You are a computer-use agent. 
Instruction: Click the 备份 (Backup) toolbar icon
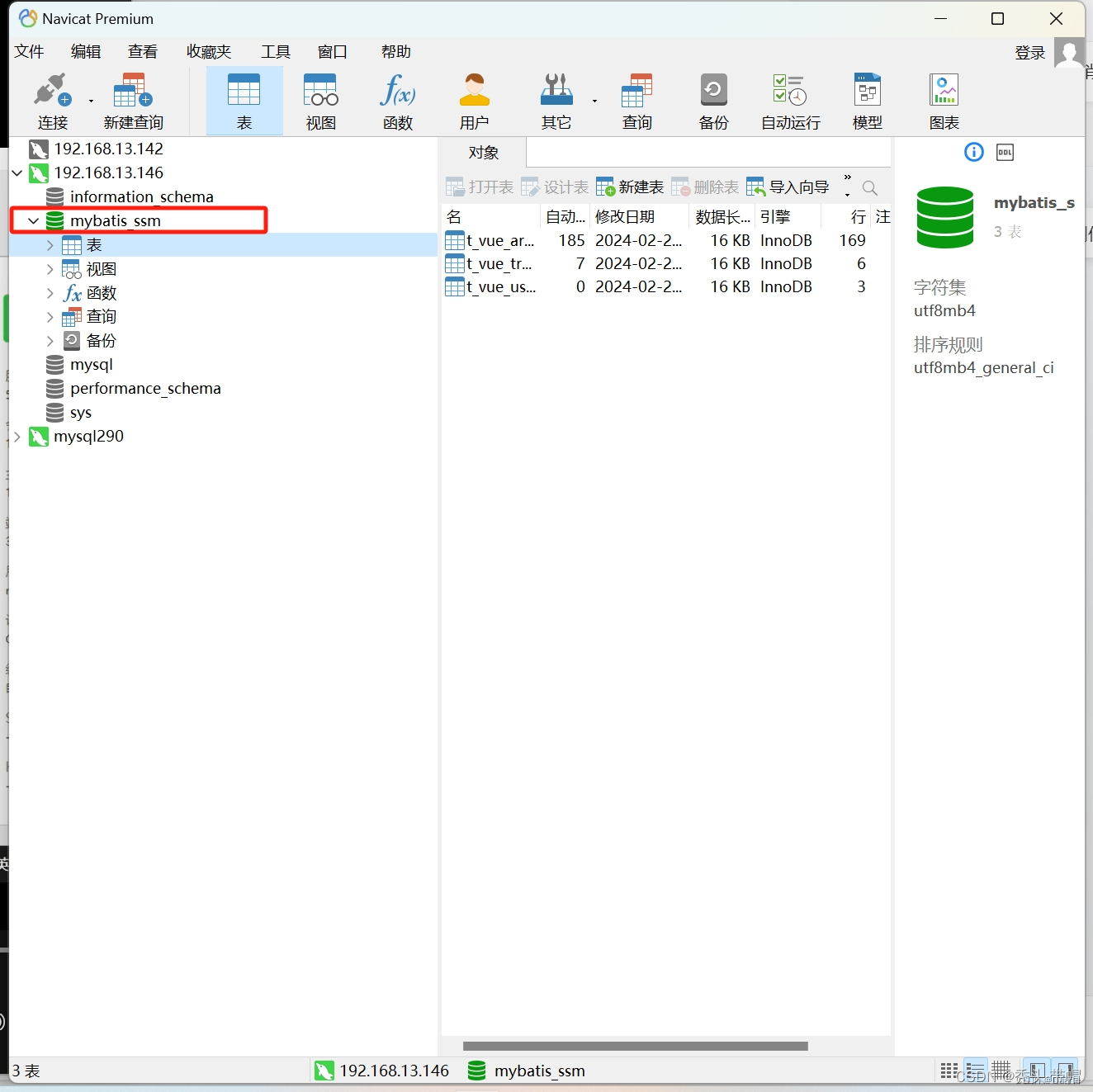[713, 101]
